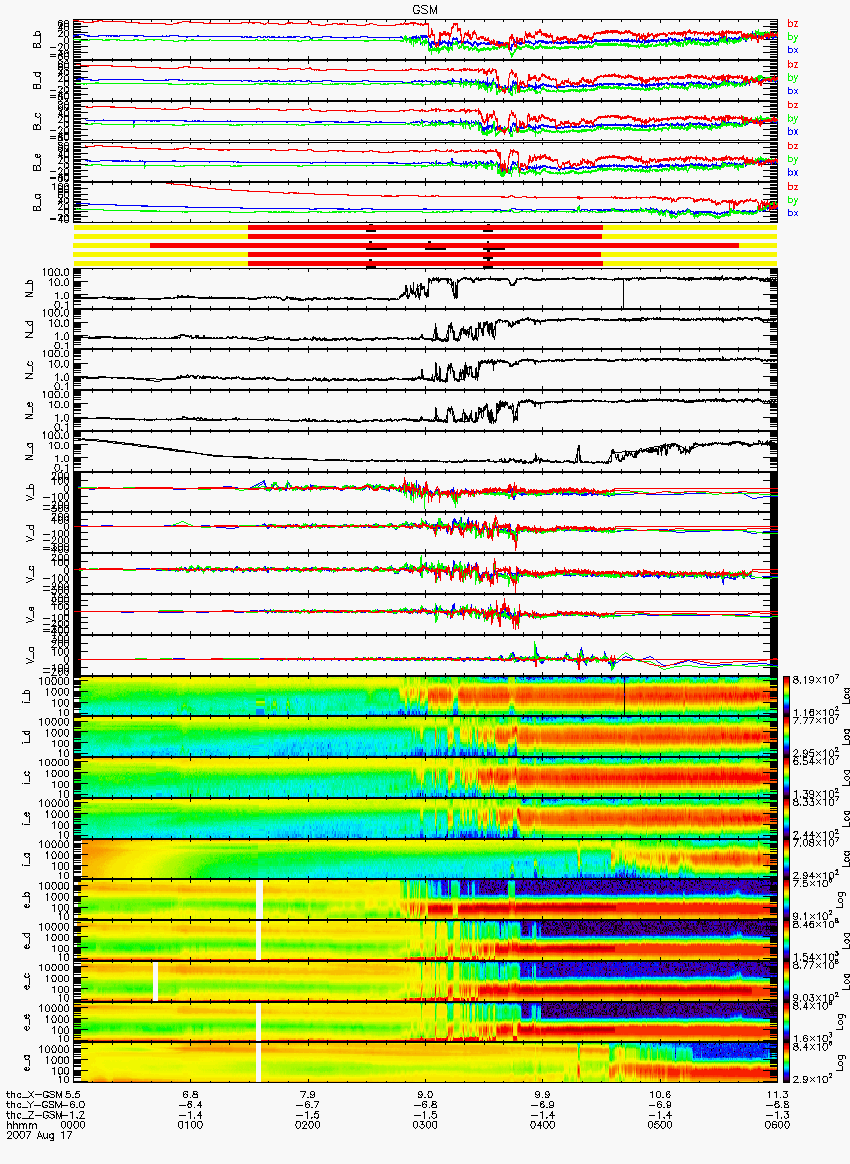The width and height of the screenshot is (850, 1164).
Task: Click the 2007 Aug 17 date label
Action: [39, 1135]
